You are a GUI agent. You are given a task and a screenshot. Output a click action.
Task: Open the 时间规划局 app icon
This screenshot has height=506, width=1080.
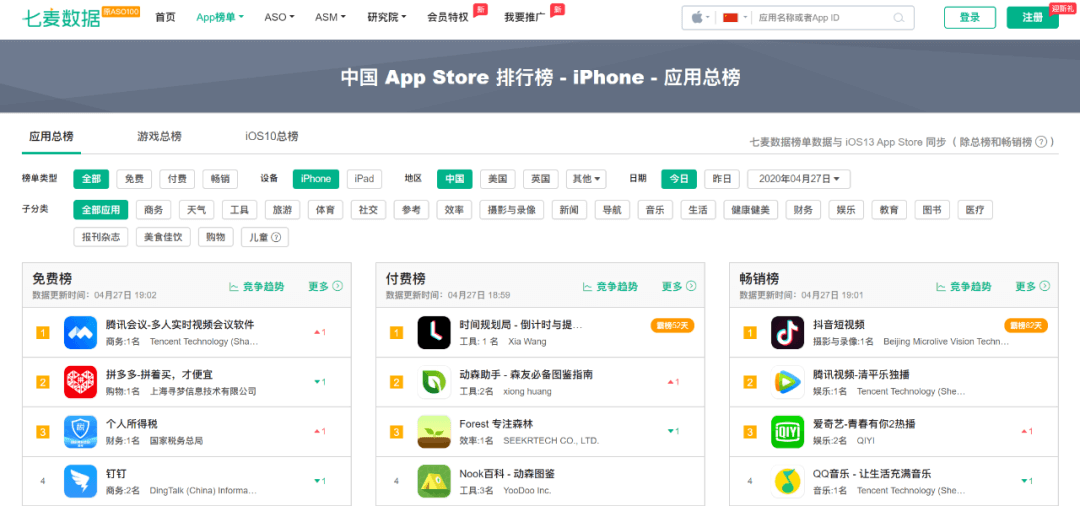click(434, 333)
